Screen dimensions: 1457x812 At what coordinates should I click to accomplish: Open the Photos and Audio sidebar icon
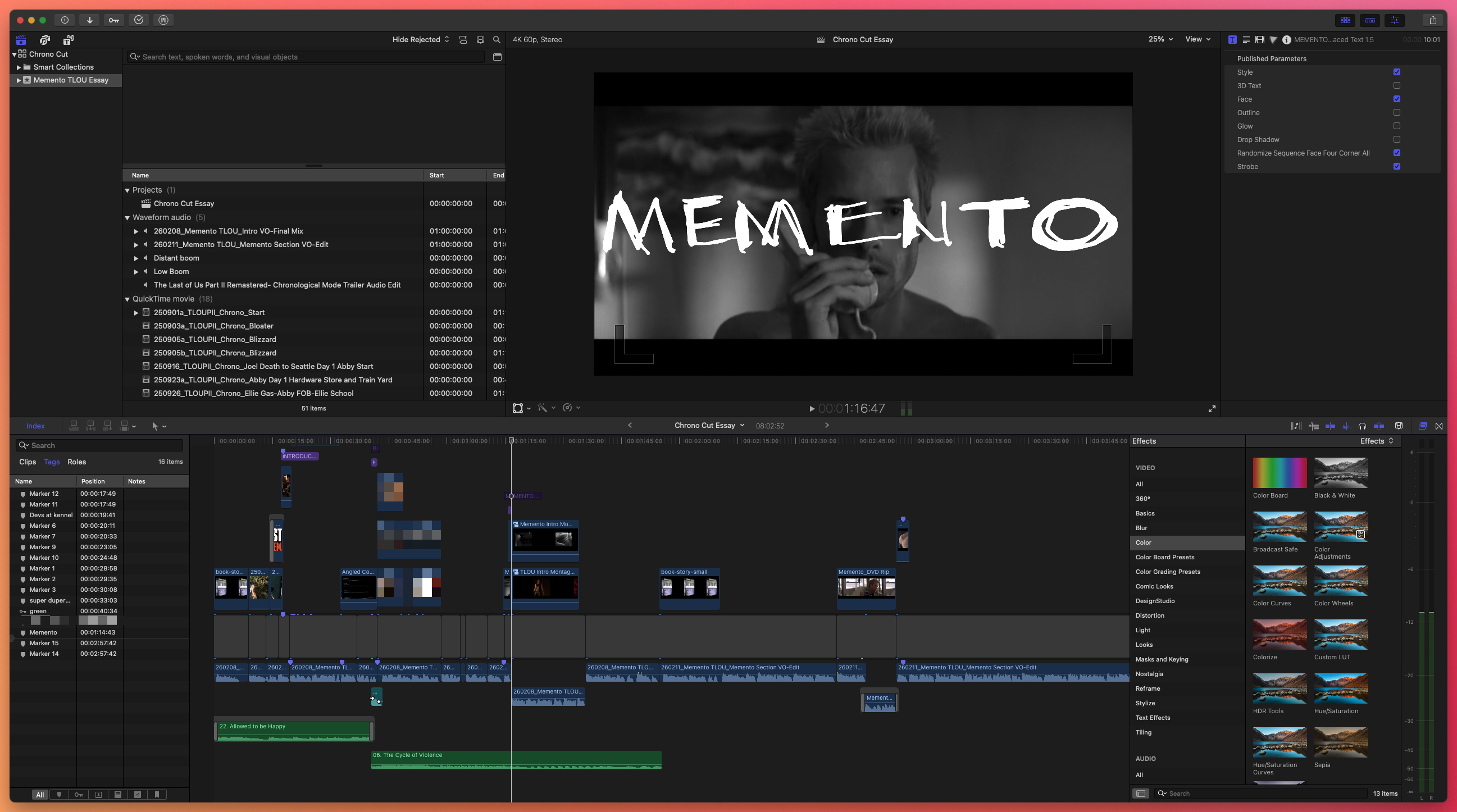click(x=45, y=39)
